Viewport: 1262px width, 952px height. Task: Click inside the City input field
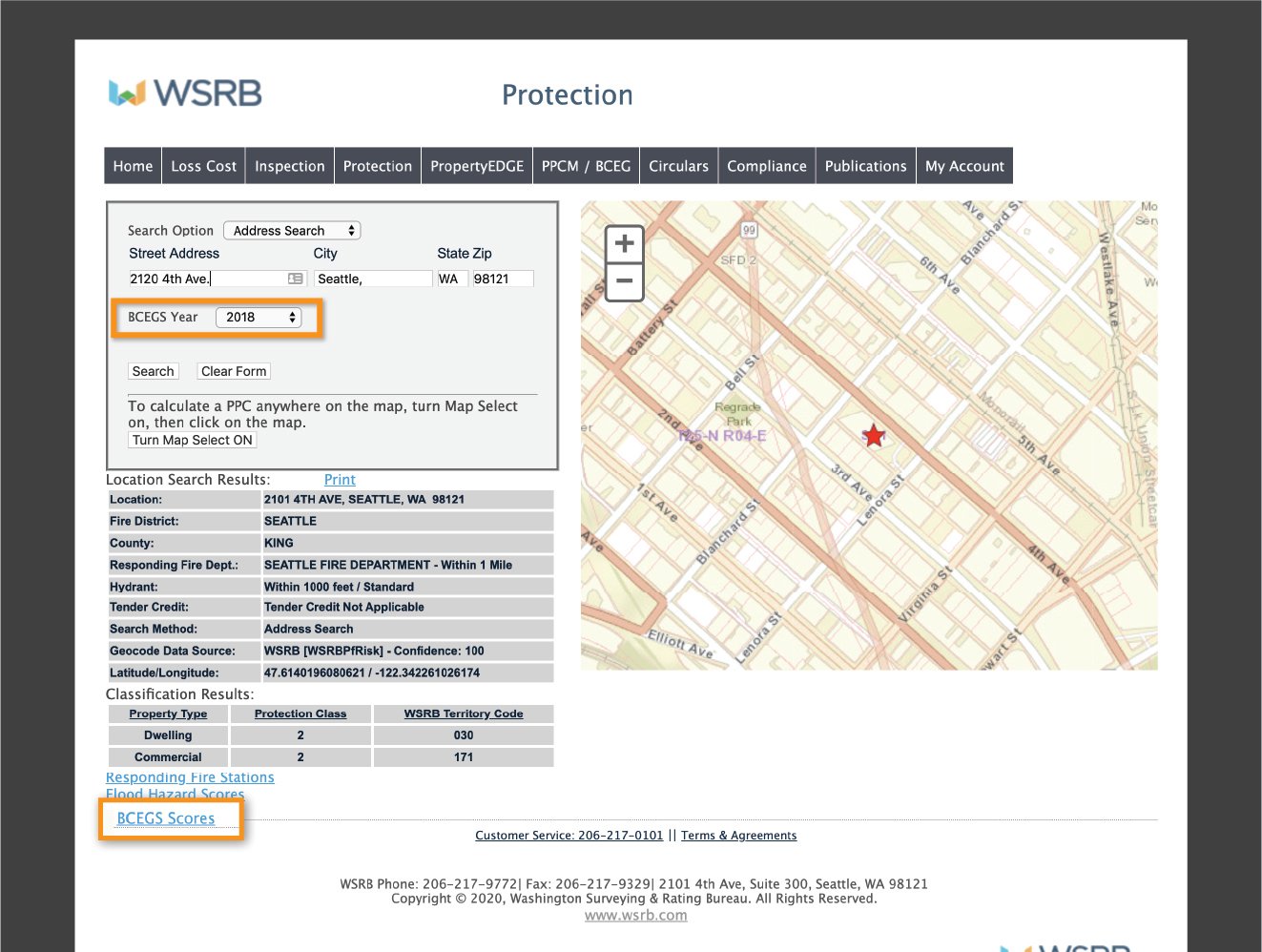[372, 278]
